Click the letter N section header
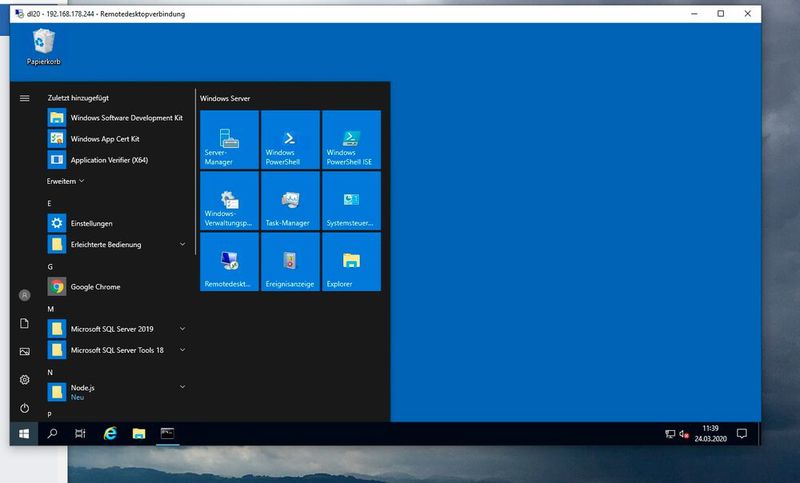The width and height of the screenshot is (800, 483). click(50, 372)
